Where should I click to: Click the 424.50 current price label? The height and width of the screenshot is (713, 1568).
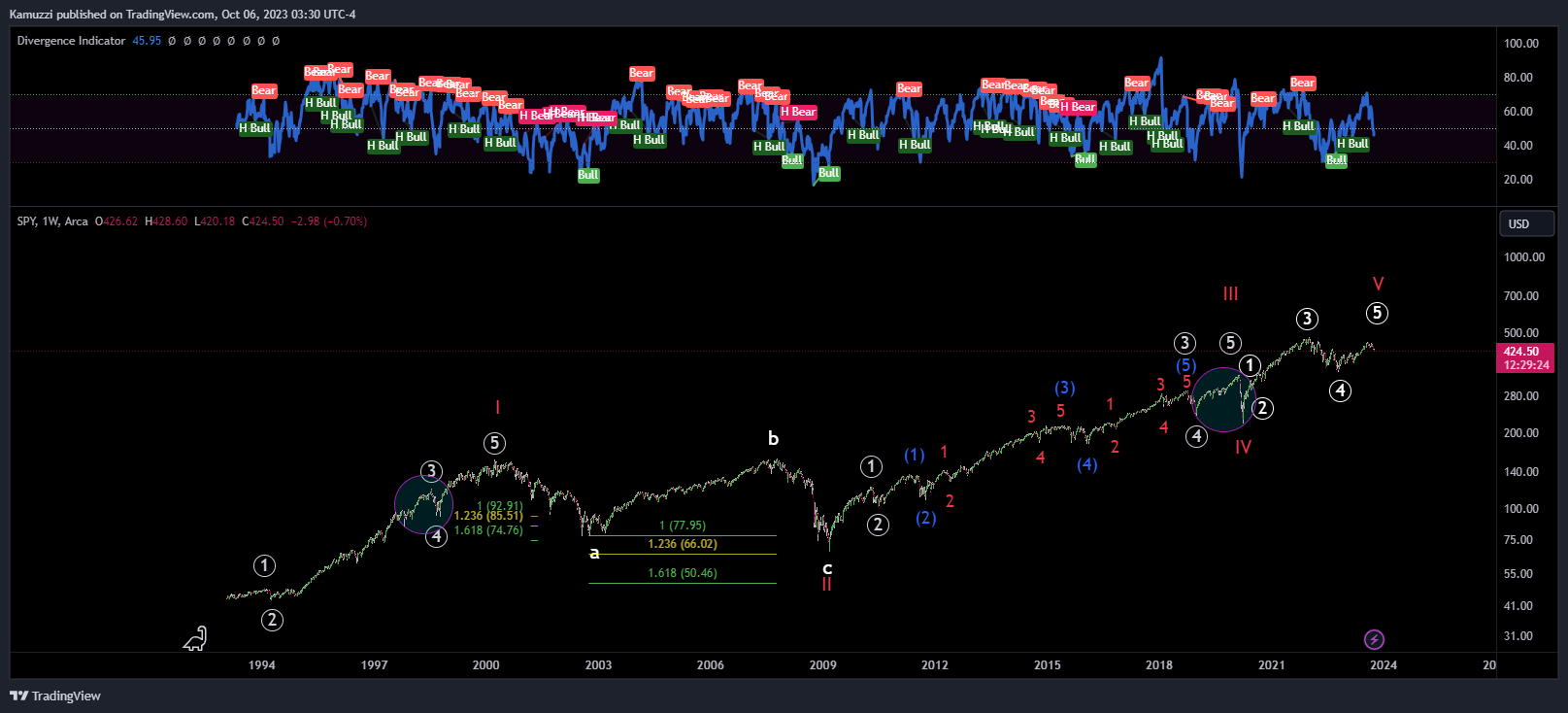[1521, 352]
